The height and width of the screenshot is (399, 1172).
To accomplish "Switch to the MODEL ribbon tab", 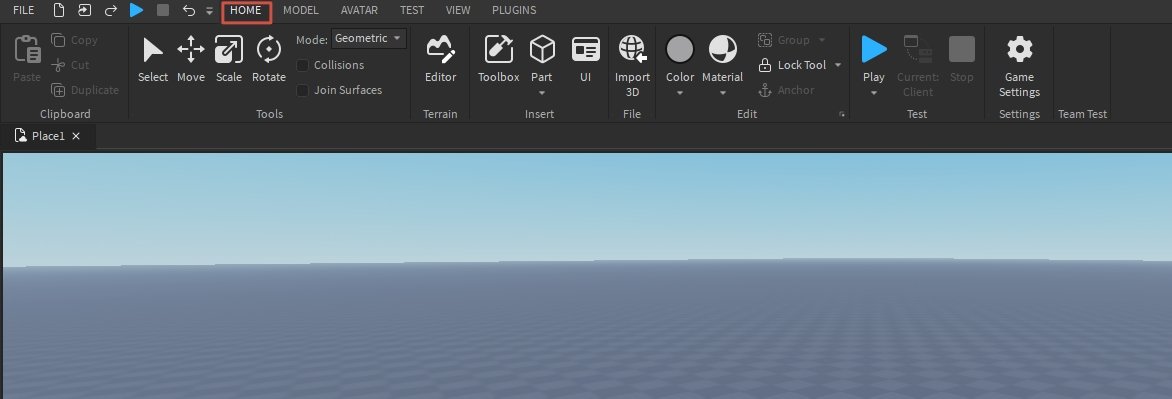I will tap(300, 10).
